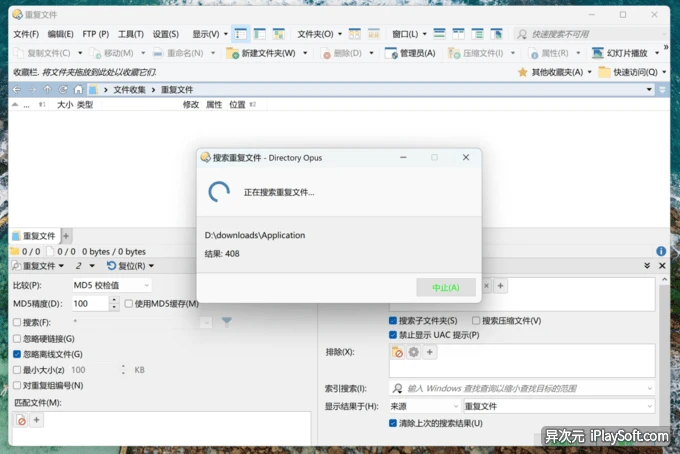The height and width of the screenshot is (454, 680).
Task: Click the filter funnel icon beside 搜索(F)
Action: click(226, 321)
